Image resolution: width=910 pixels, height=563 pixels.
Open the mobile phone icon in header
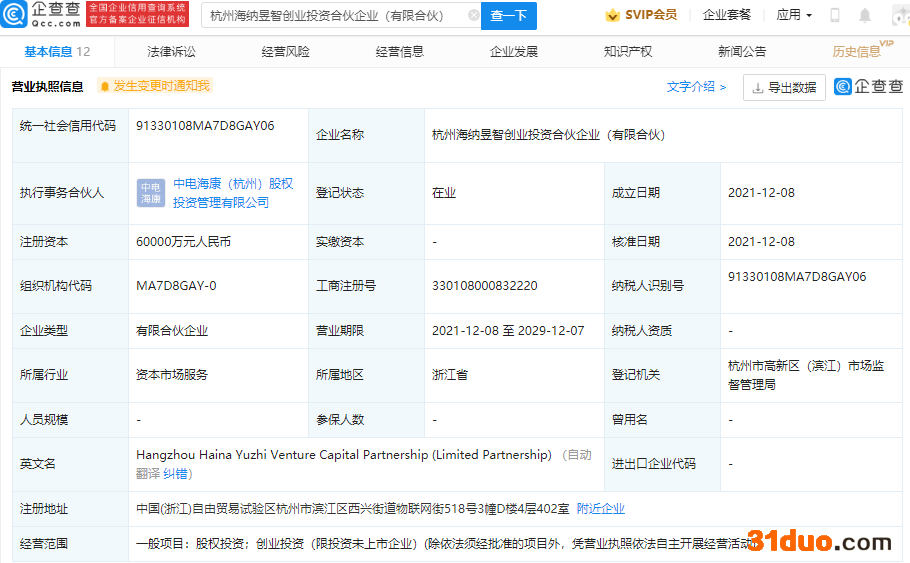(835, 15)
